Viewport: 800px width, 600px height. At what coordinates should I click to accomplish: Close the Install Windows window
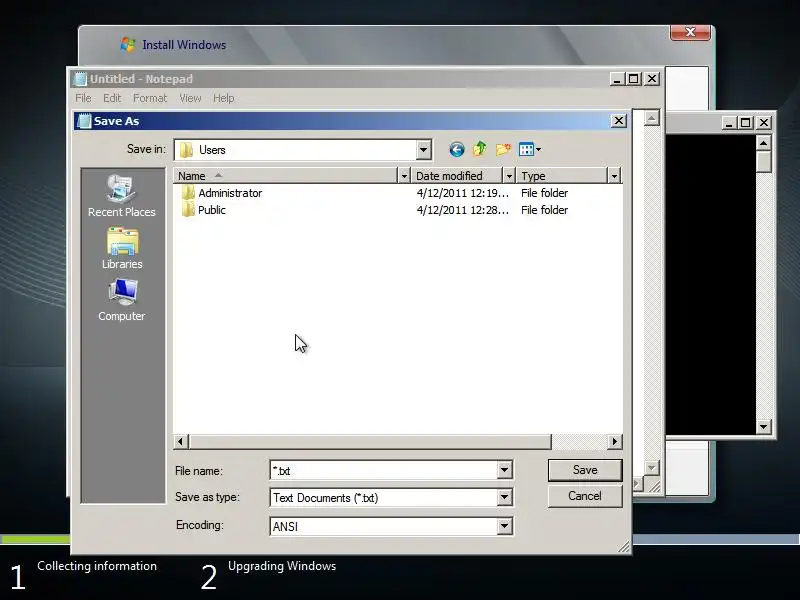pos(690,32)
